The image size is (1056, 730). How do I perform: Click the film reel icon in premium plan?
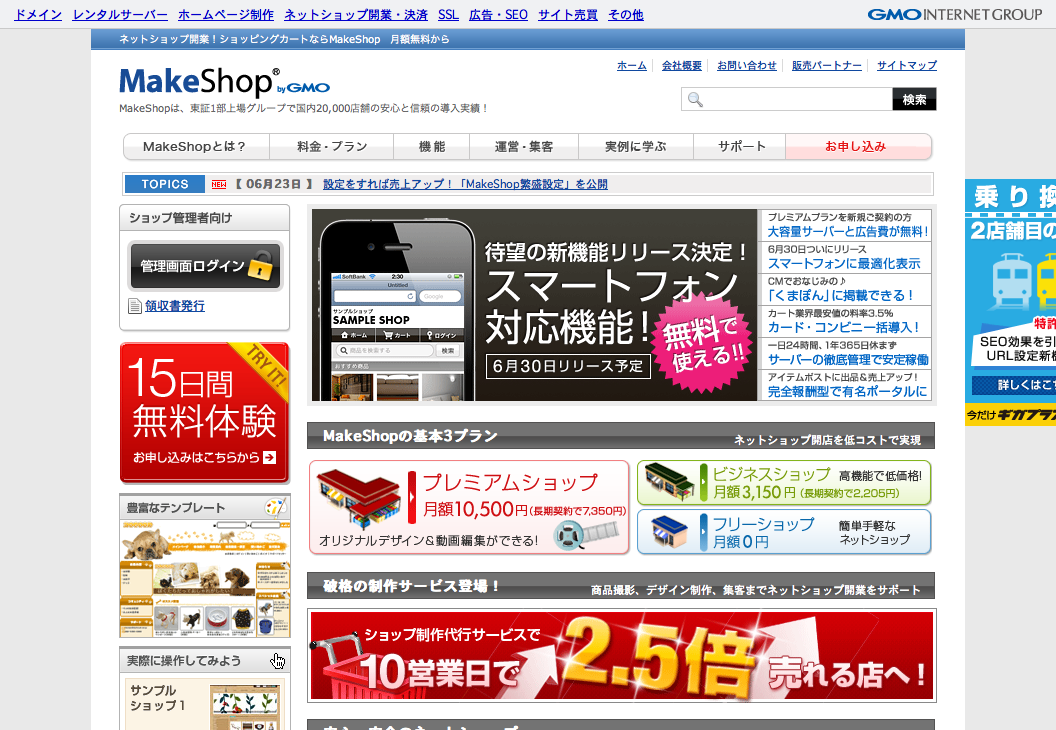pos(586,535)
